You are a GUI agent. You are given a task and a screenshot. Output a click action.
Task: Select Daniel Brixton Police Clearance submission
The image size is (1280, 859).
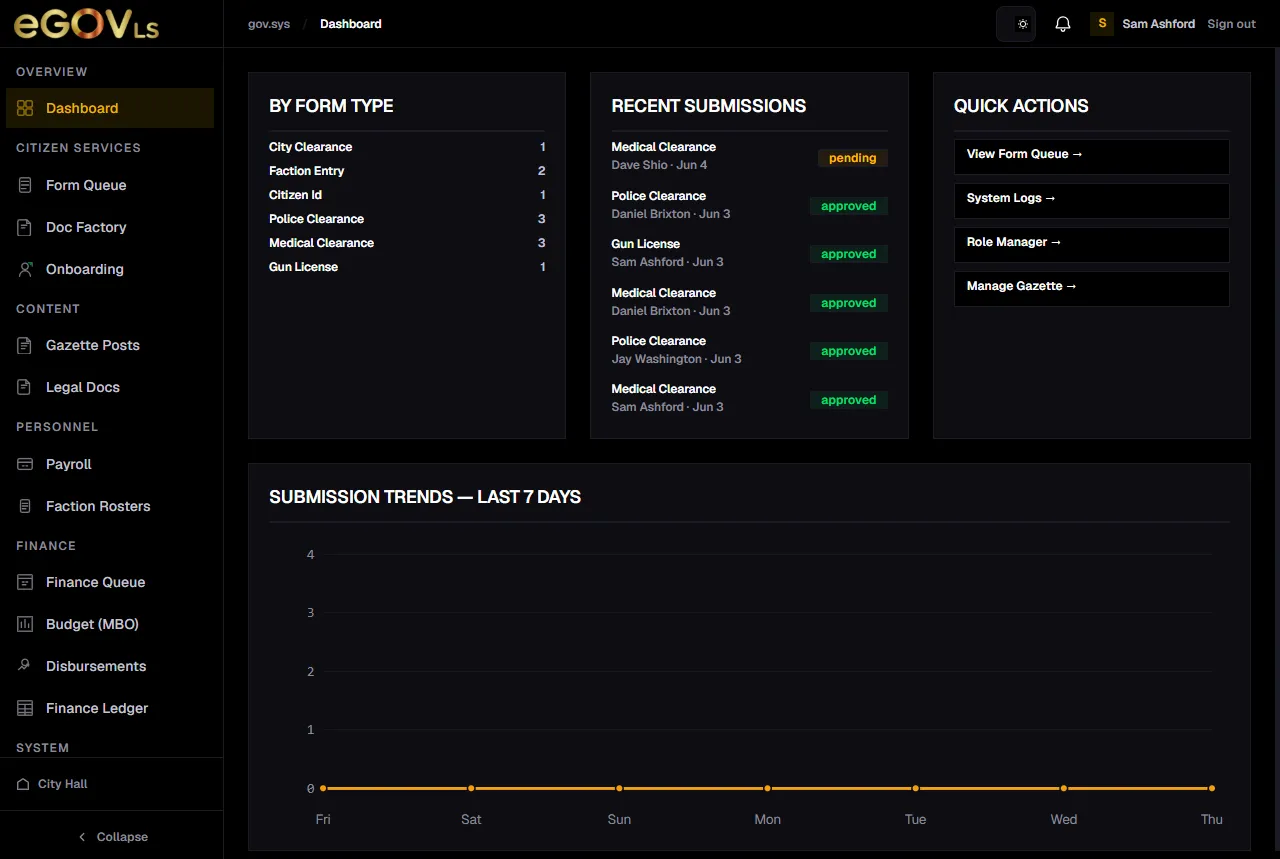[749, 205]
